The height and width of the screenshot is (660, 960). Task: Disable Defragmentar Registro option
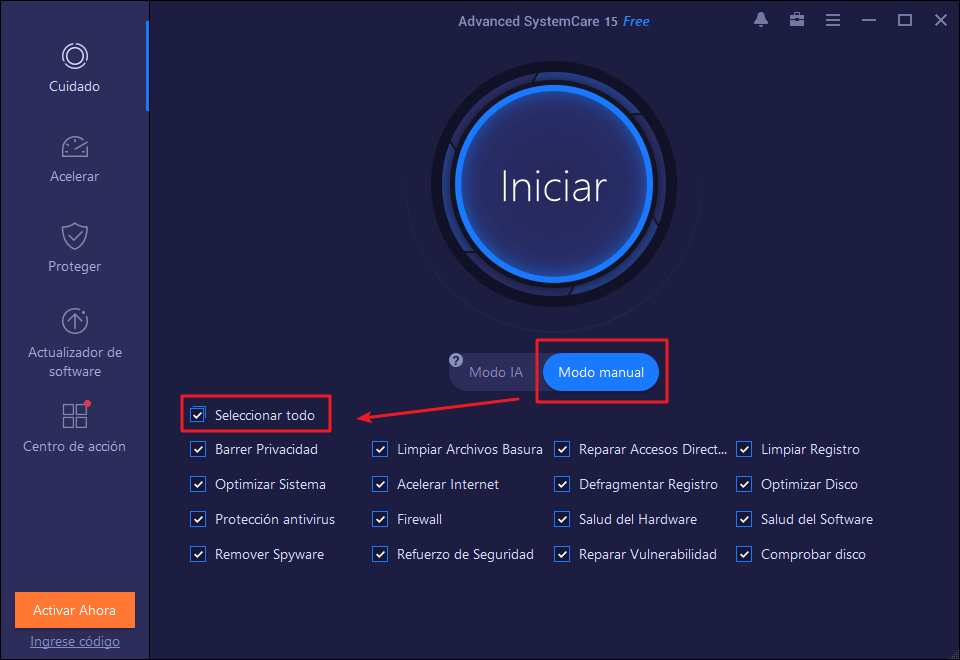pos(562,484)
